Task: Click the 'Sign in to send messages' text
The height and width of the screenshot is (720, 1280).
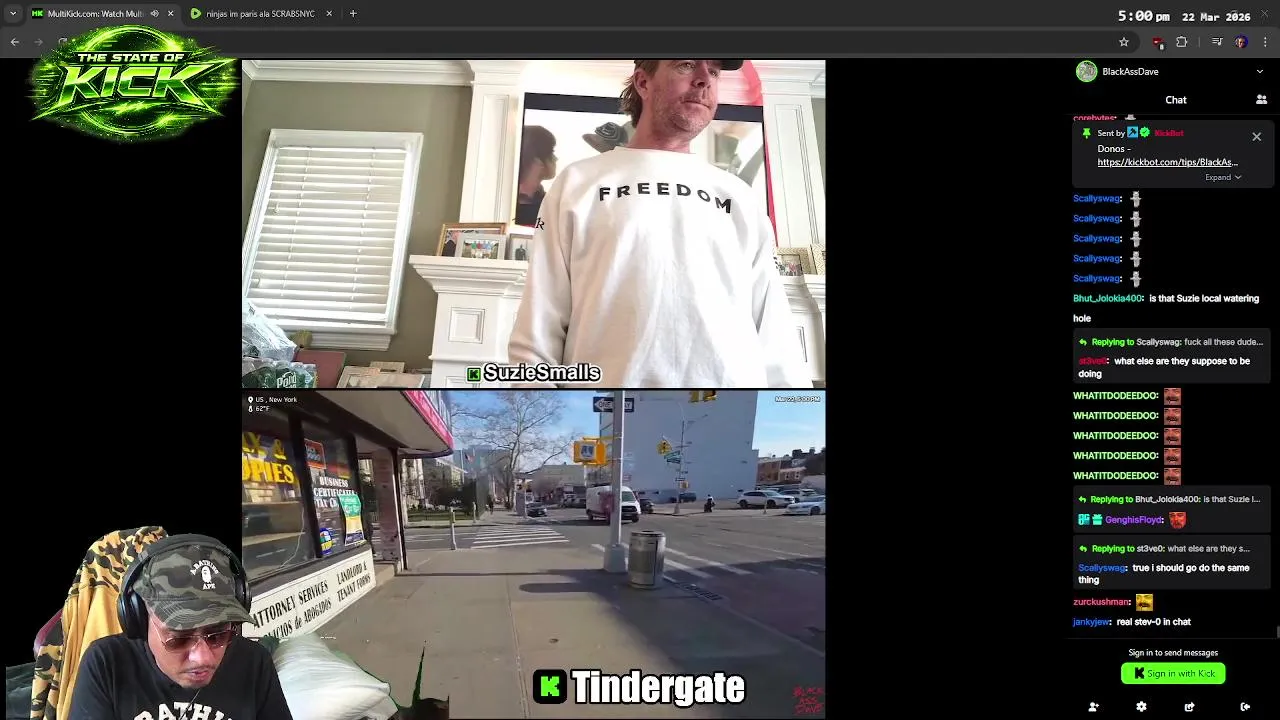Action: [x=1173, y=653]
